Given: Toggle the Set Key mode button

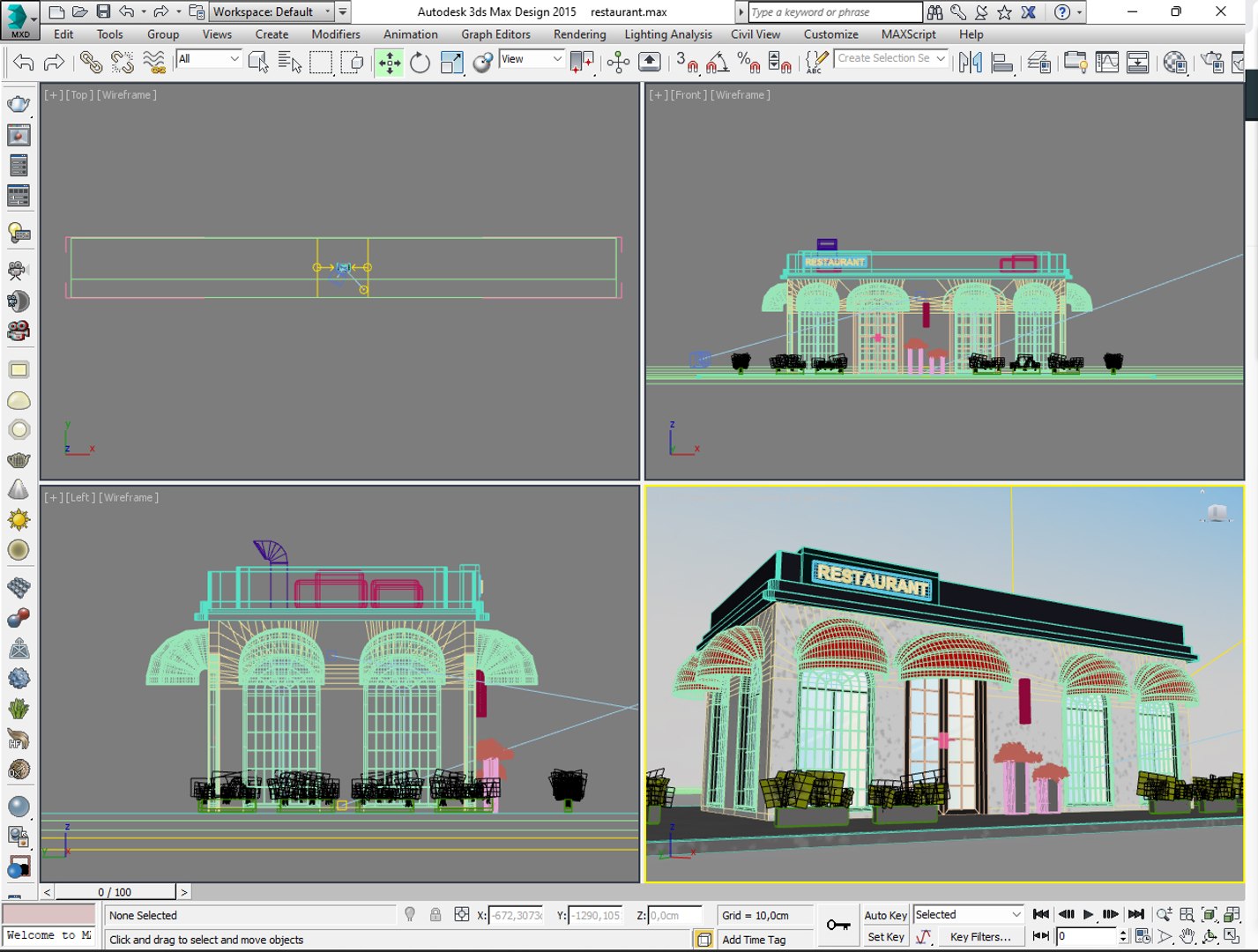Looking at the screenshot, I should 885,937.
